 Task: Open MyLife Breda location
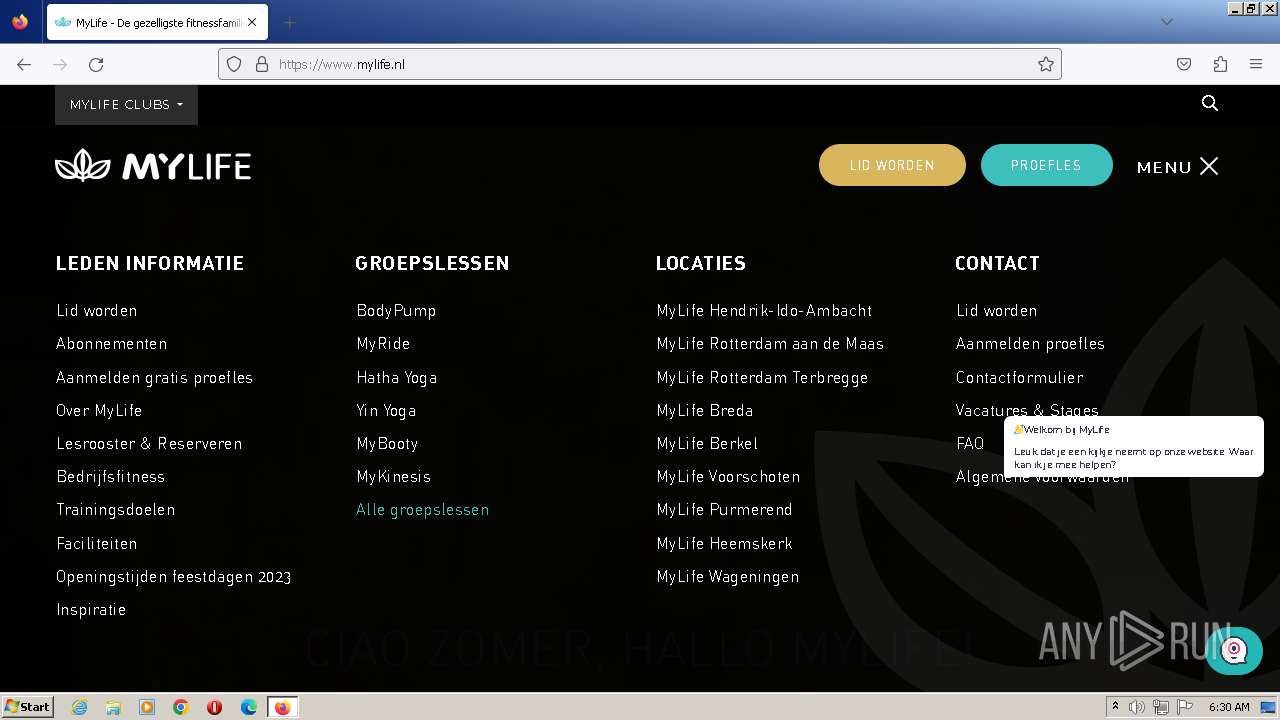[705, 411]
